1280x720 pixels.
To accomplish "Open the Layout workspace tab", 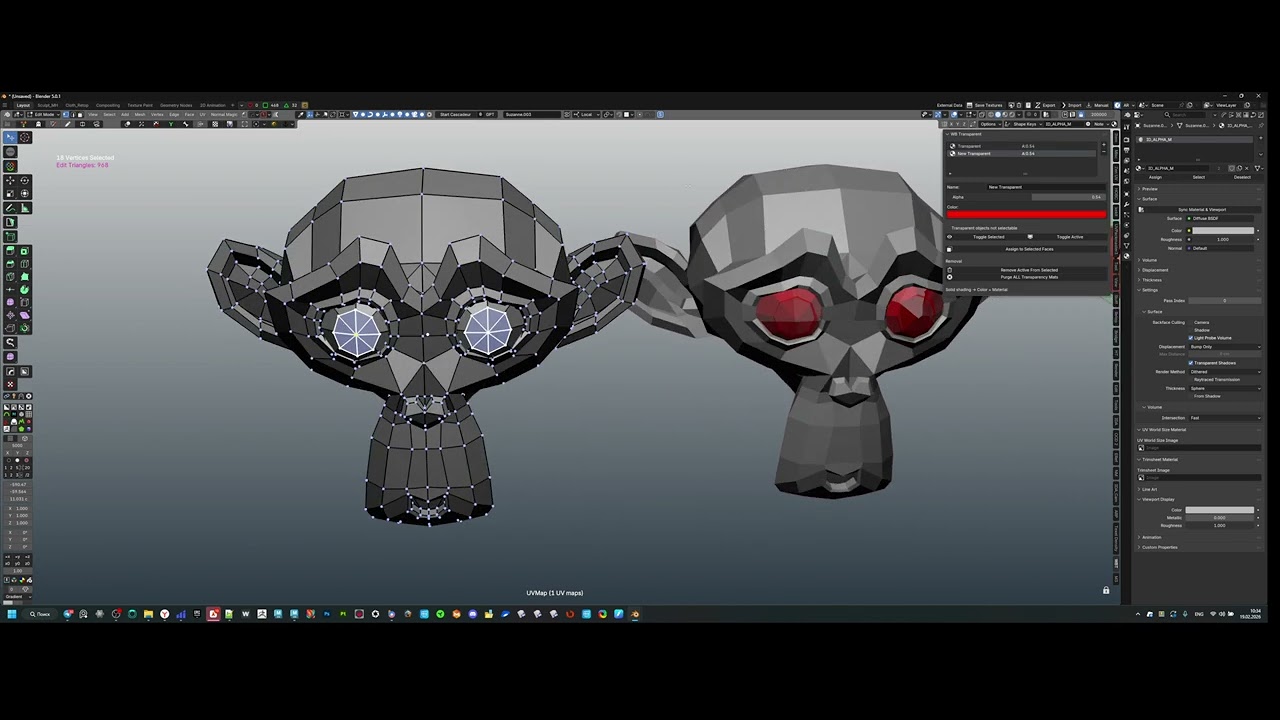I will click(x=23, y=105).
